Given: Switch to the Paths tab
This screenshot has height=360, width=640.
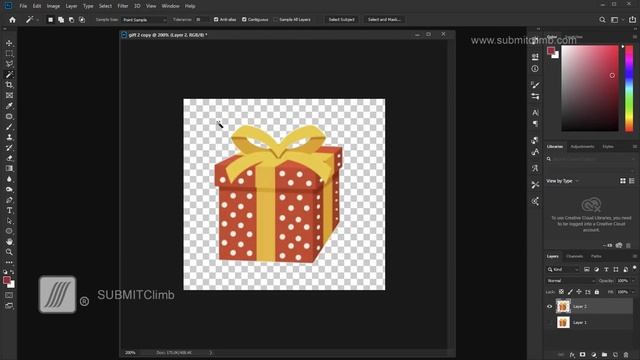Looking at the screenshot, I should pyautogui.click(x=596, y=256).
